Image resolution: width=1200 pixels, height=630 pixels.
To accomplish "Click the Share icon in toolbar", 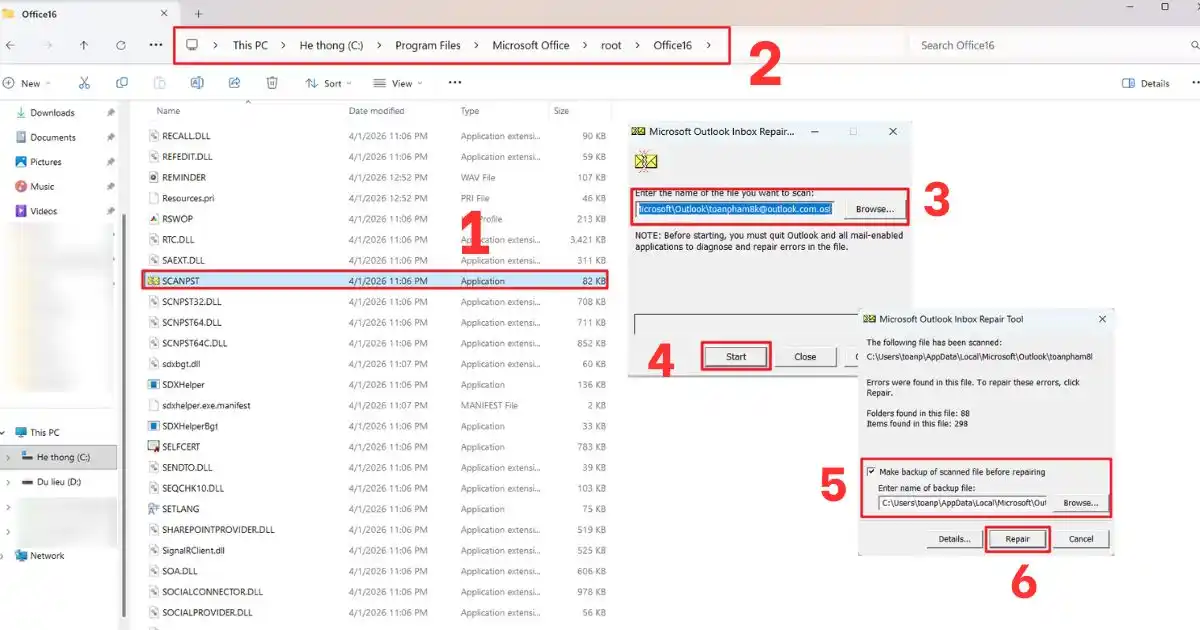I will pos(234,83).
